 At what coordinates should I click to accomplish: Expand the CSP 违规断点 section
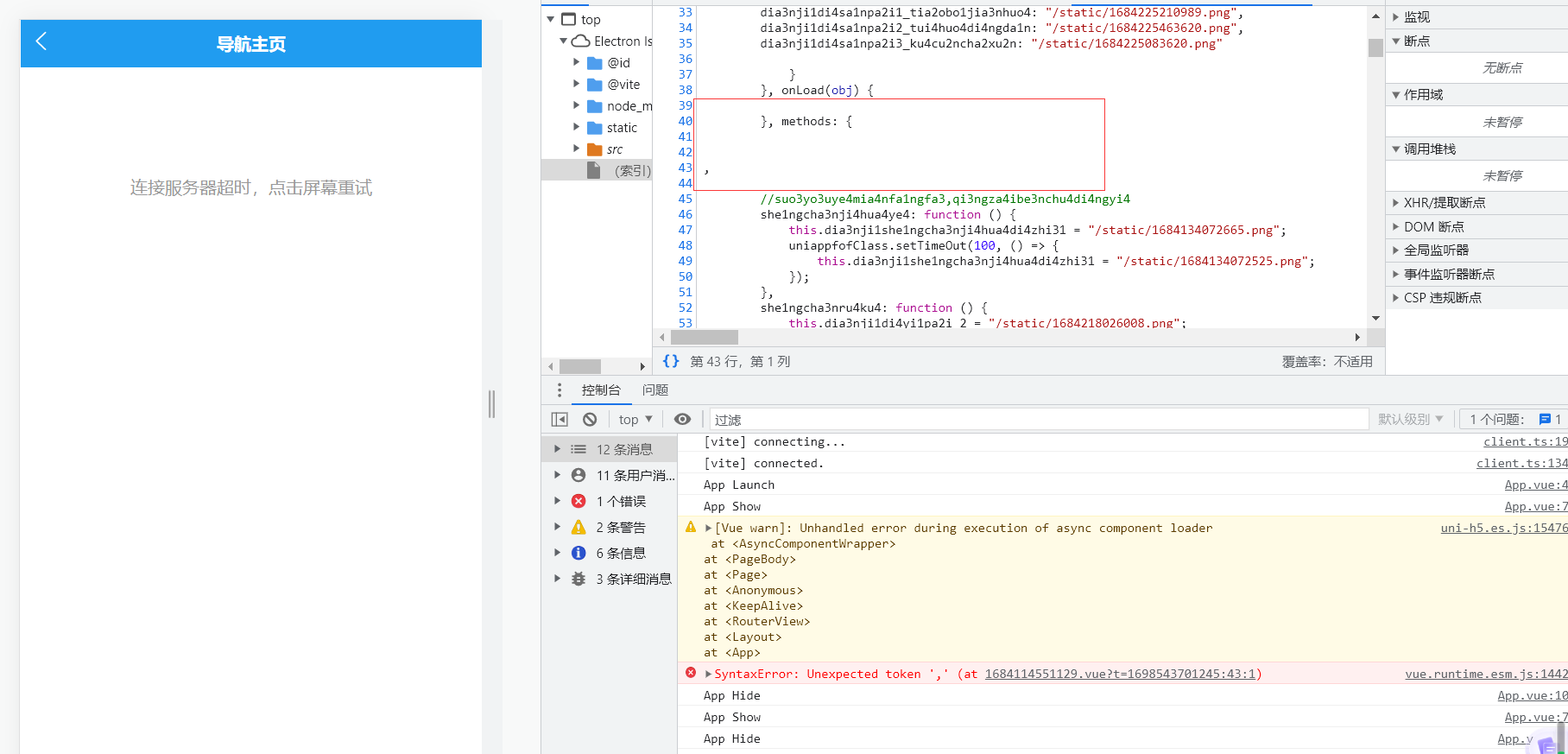click(1396, 297)
